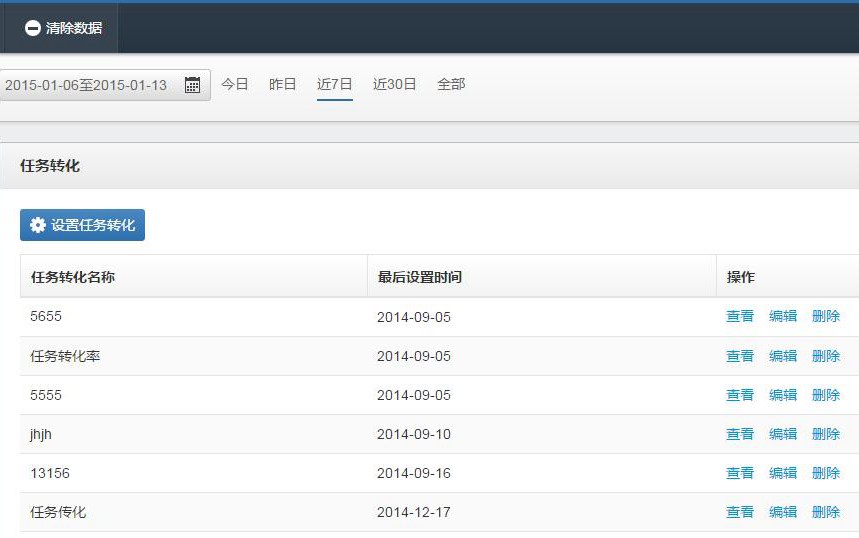This screenshot has height=538, width=859.
Task: Select the task name 13156
Action: click(x=50, y=473)
